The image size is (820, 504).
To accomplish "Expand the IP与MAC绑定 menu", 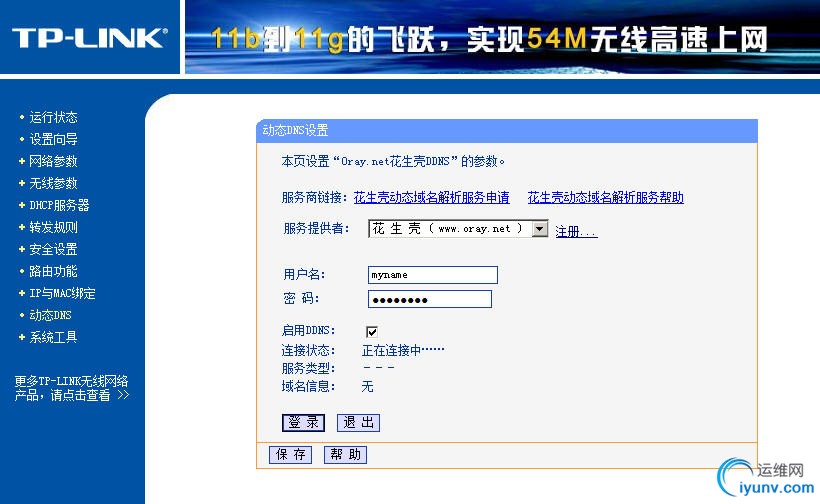I will [x=62, y=293].
